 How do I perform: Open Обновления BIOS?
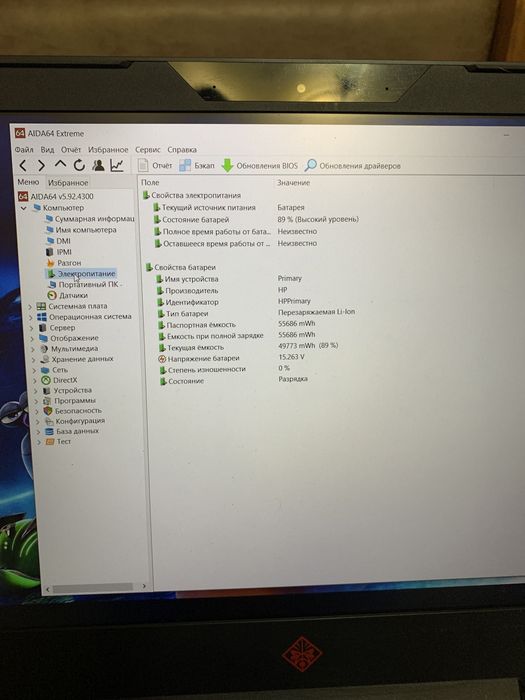click(x=259, y=166)
